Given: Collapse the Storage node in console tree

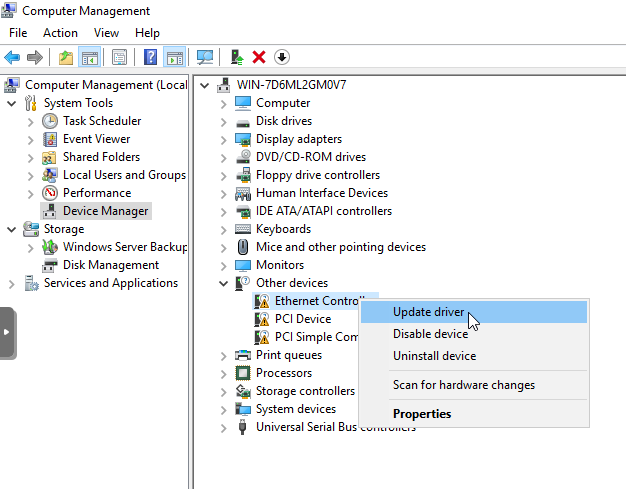Looking at the screenshot, I should [x=12, y=229].
